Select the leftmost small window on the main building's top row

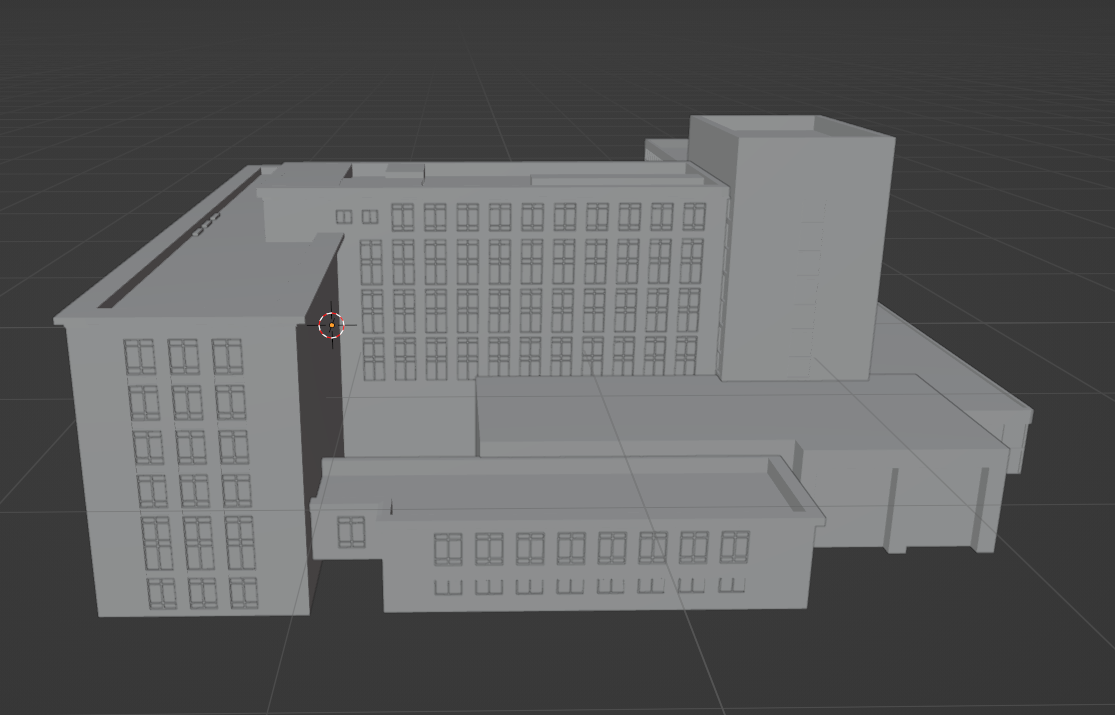tap(344, 217)
